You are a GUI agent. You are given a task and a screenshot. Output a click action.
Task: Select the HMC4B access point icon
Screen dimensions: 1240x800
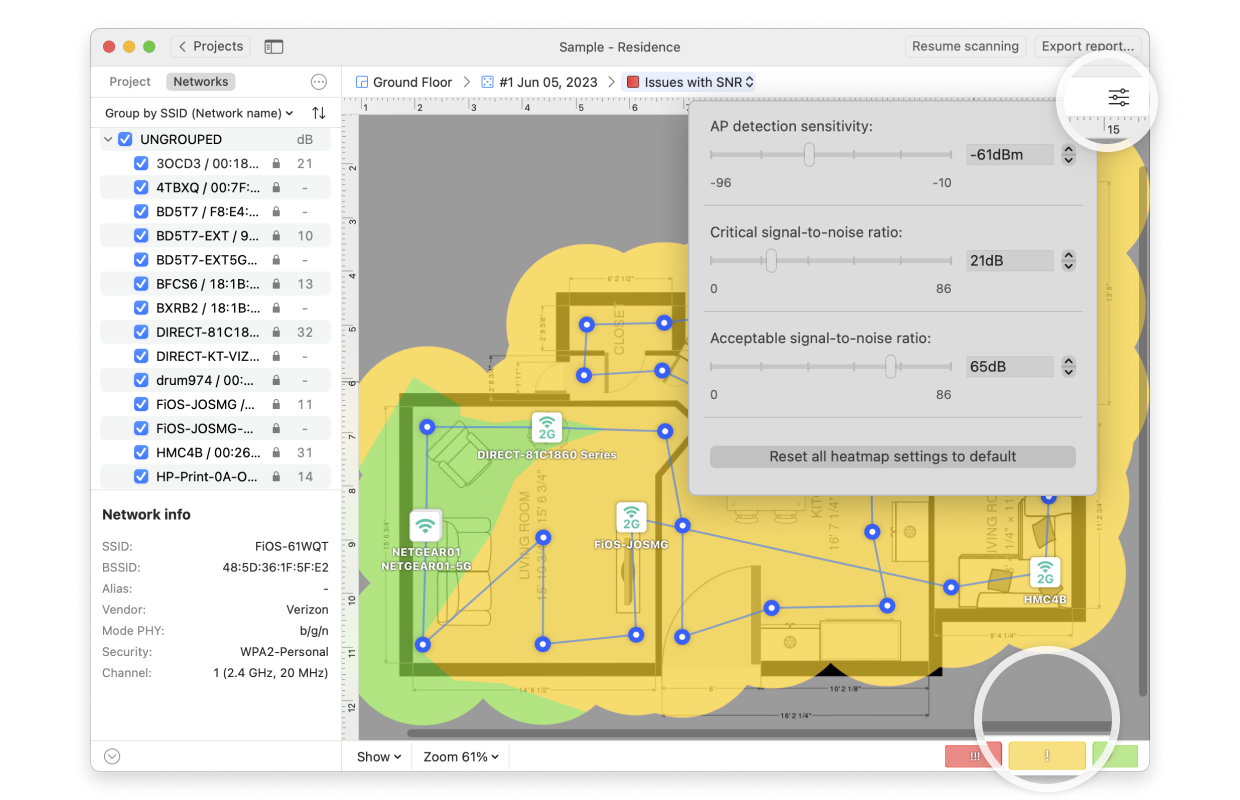1045,573
